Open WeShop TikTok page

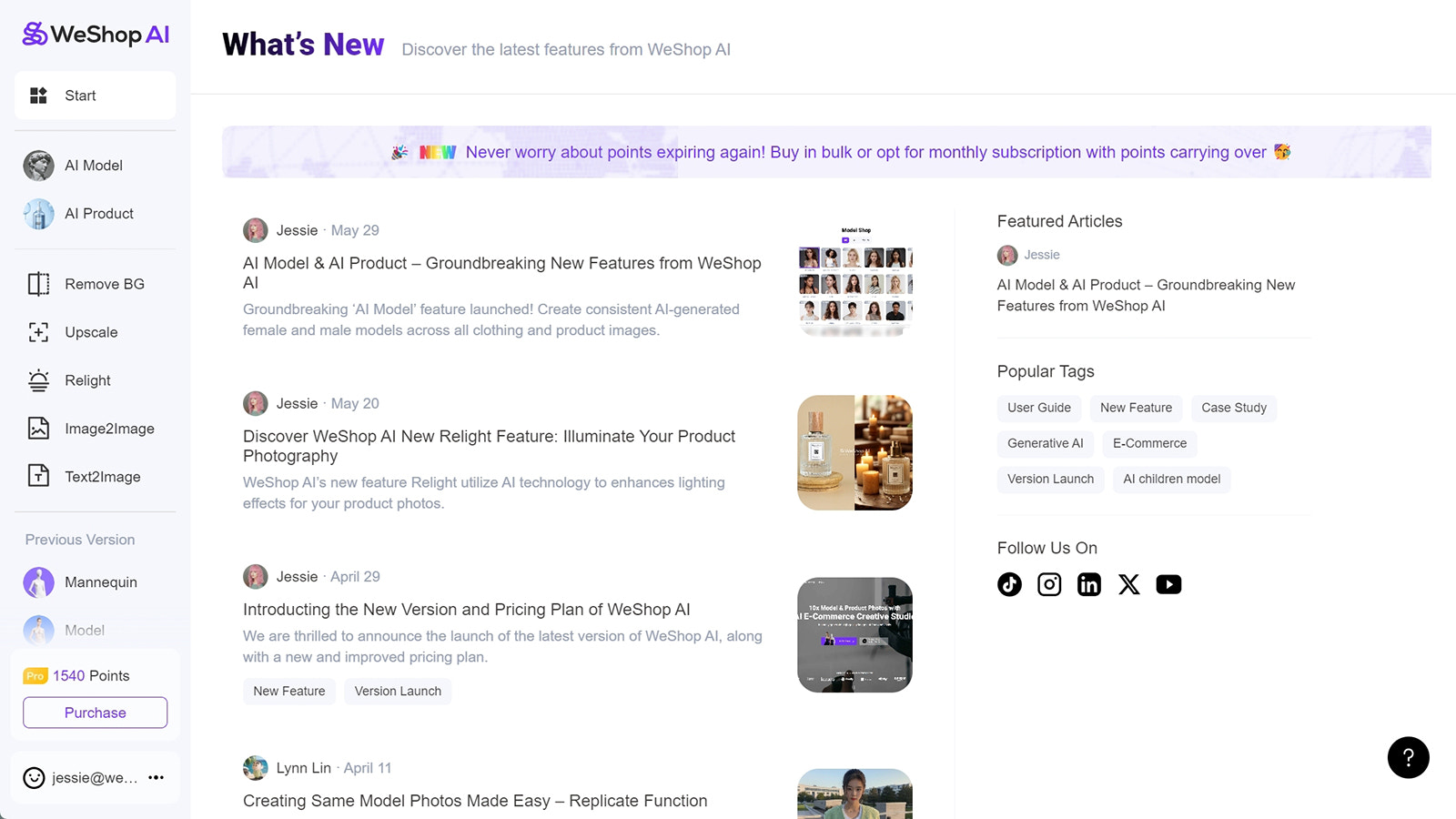tap(1009, 584)
